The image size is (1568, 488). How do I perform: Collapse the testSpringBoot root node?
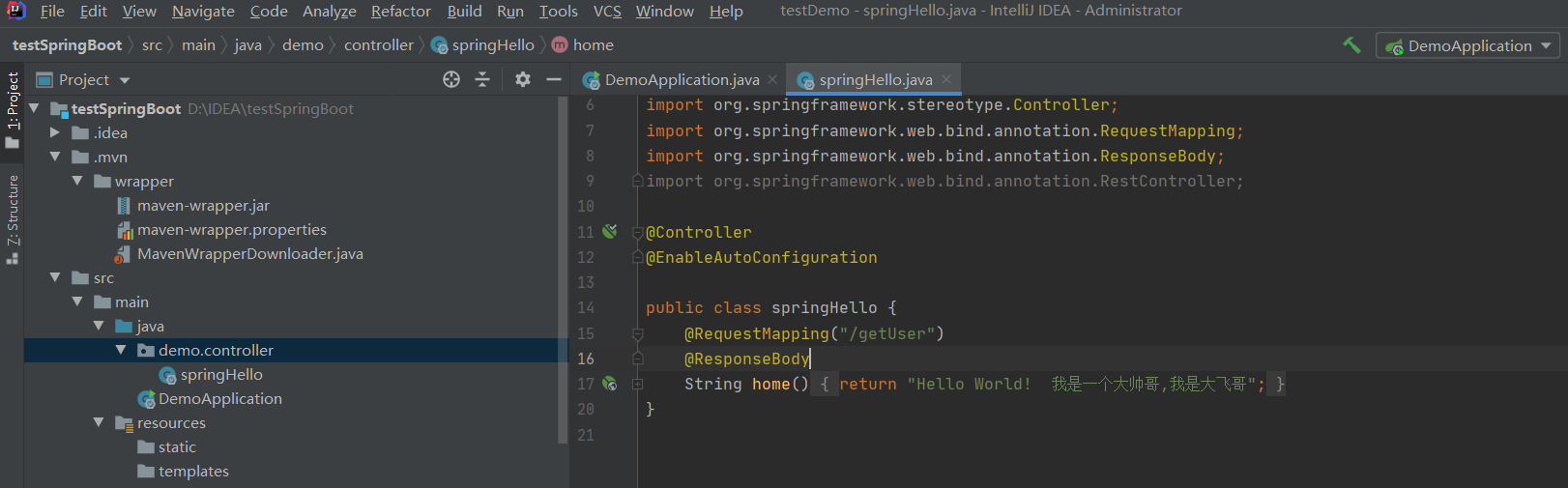point(34,108)
